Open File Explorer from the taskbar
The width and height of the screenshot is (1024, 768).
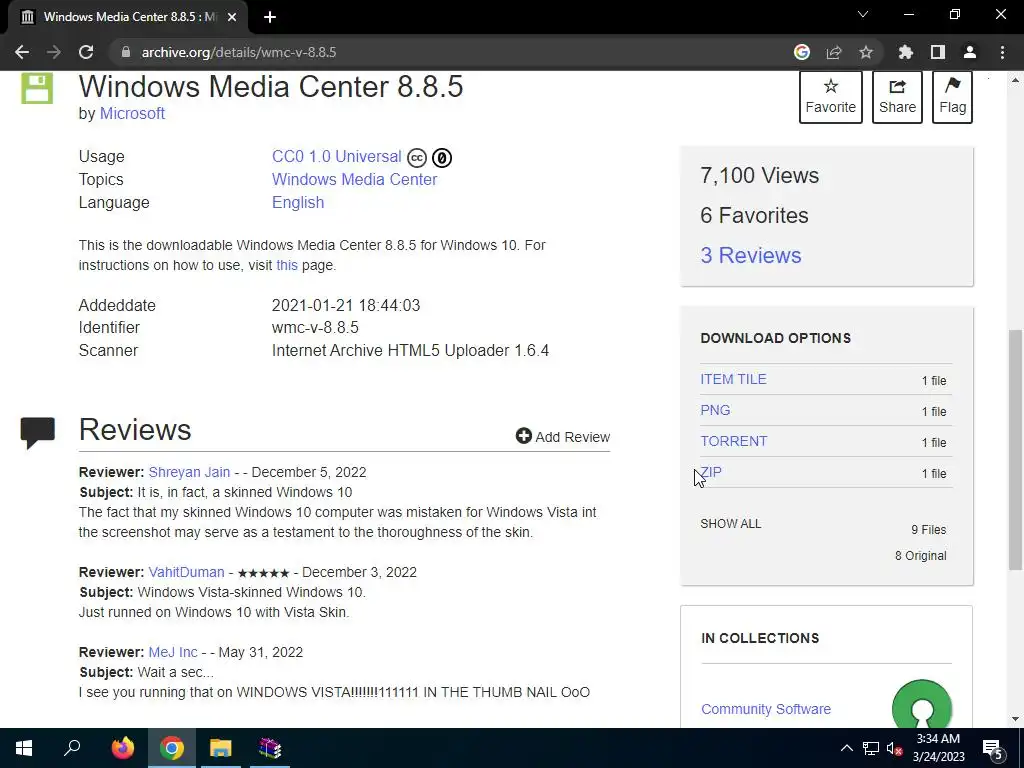pyautogui.click(x=221, y=748)
